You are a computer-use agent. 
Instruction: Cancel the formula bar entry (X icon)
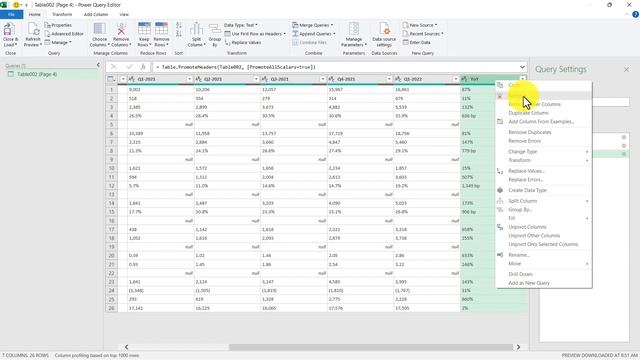(113, 67)
